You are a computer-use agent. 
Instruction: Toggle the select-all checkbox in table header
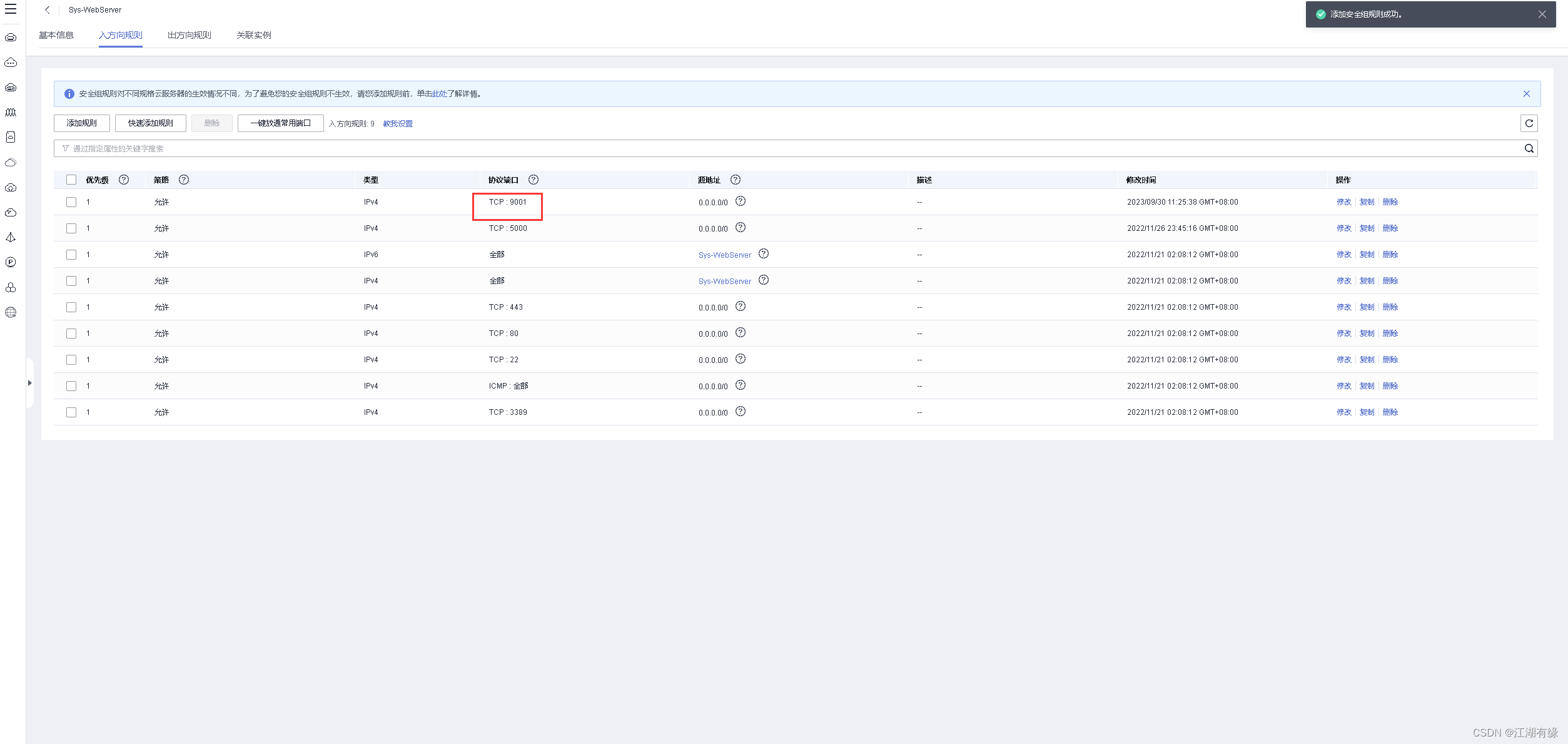tap(71, 180)
